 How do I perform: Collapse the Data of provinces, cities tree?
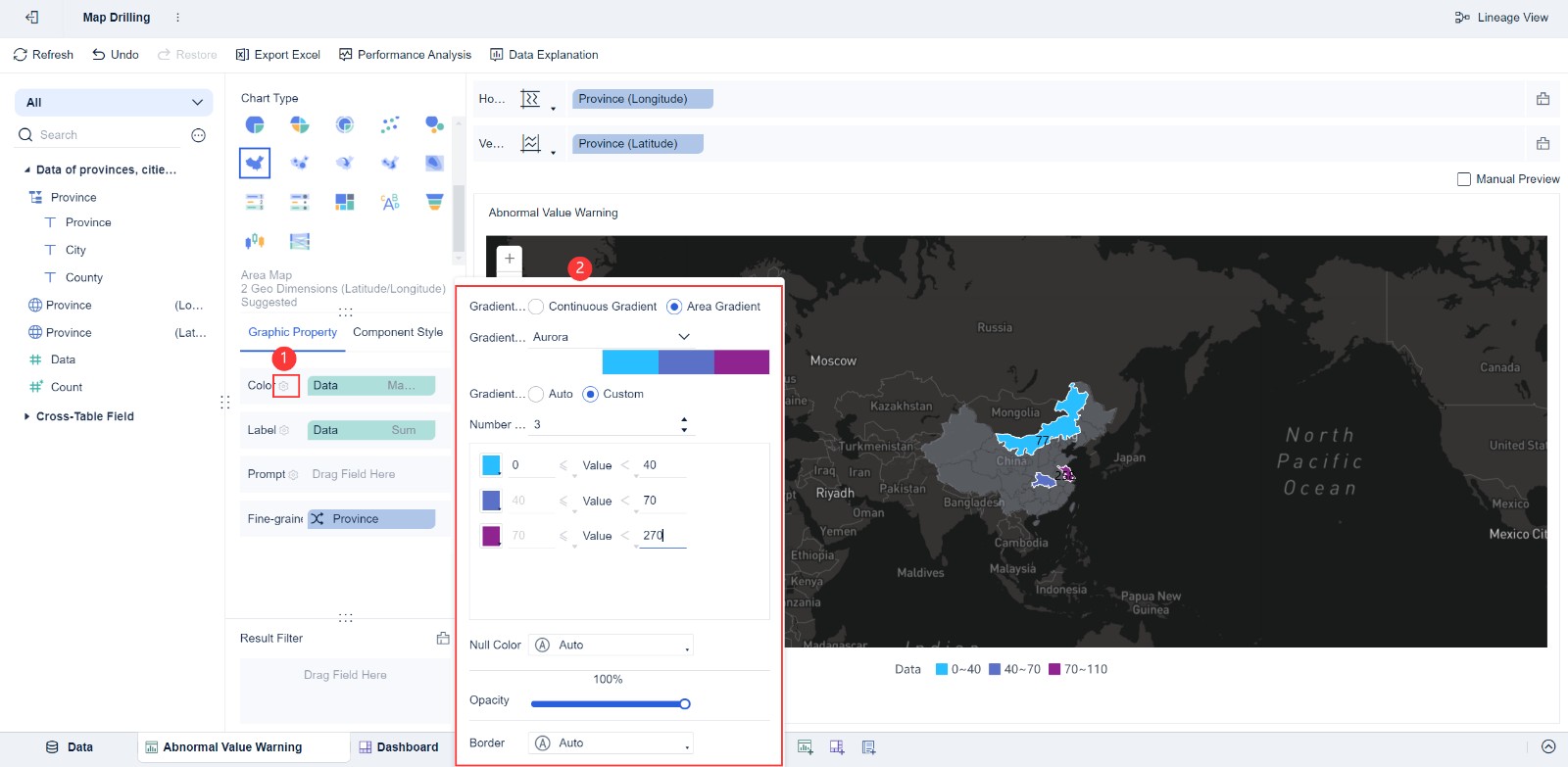point(27,169)
